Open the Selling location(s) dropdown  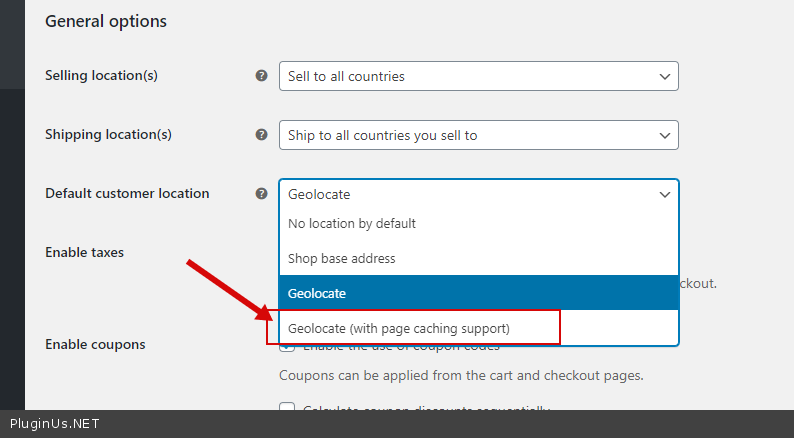click(478, 76)
